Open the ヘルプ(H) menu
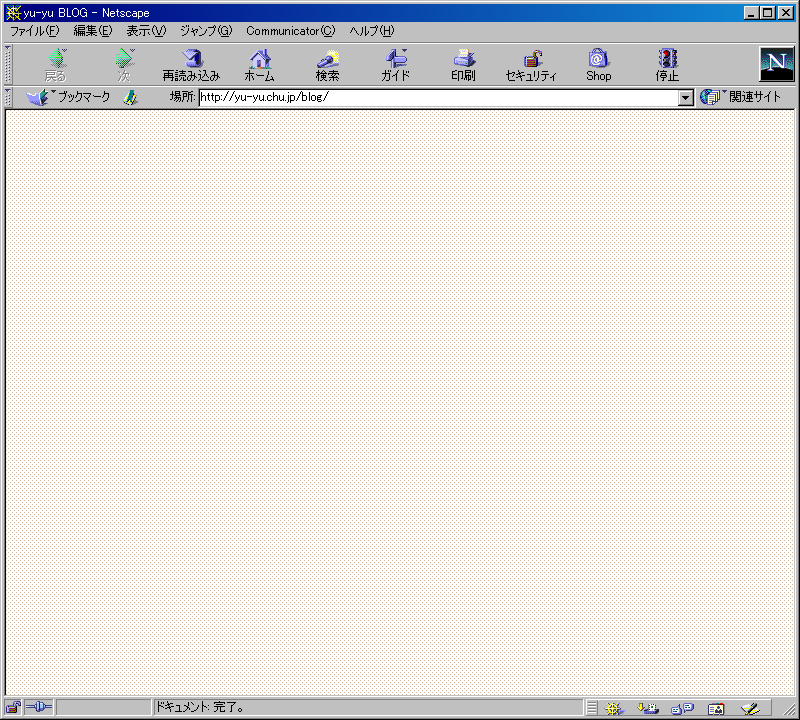800x720 pixels. click(x=371, y=31)
